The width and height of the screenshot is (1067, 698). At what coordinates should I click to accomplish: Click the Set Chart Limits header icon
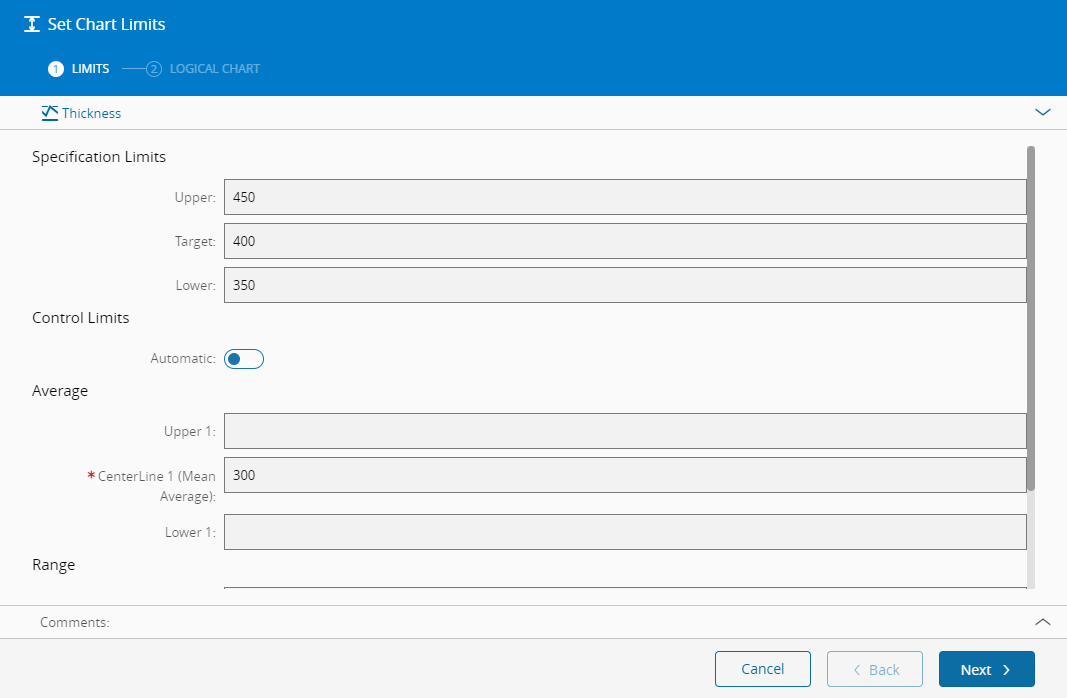[32, 24]
